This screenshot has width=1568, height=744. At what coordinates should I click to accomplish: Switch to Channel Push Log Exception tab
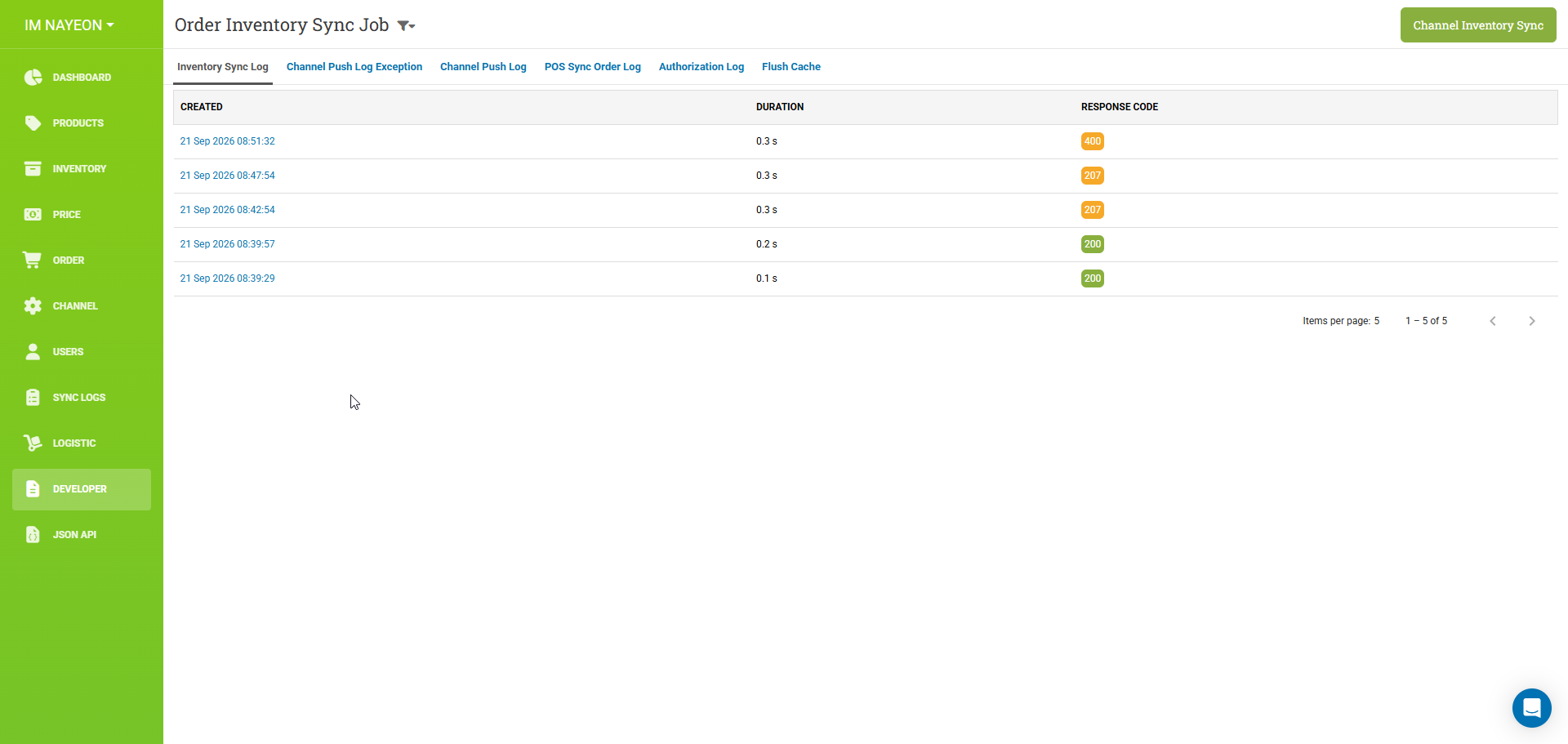[x=354, y=67]
